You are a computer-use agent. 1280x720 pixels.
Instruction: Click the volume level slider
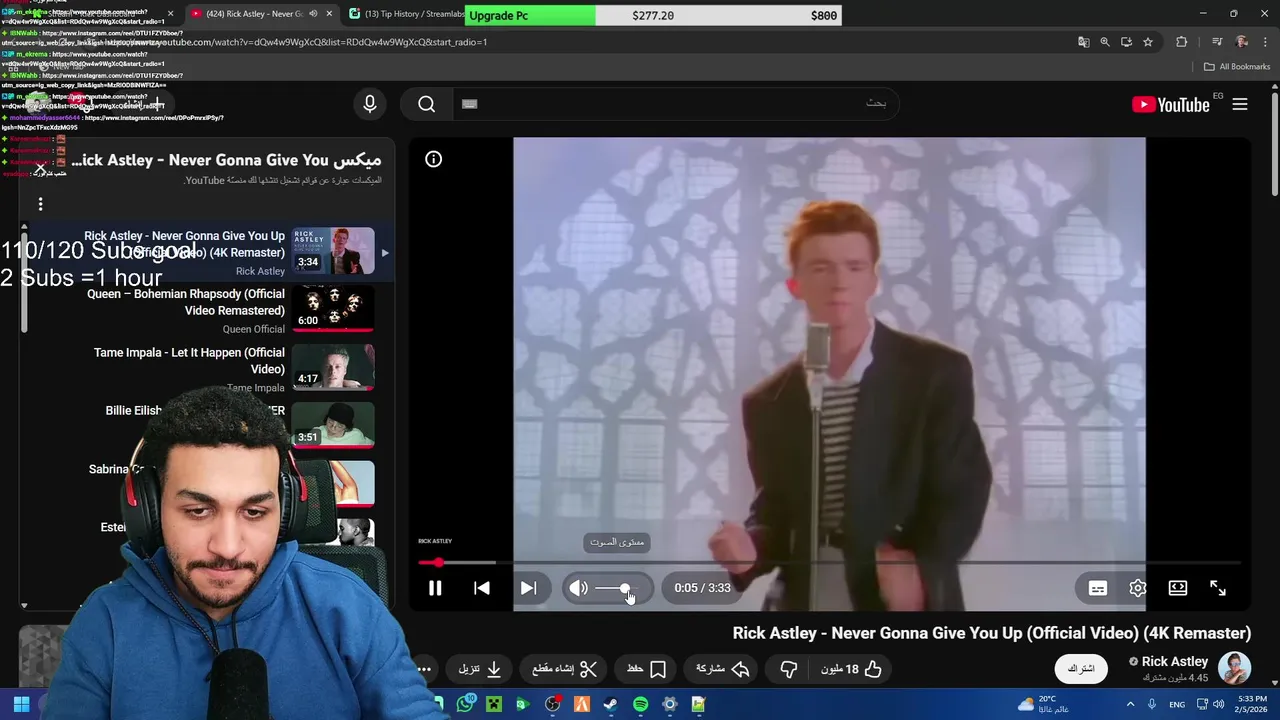pos(615,588)
